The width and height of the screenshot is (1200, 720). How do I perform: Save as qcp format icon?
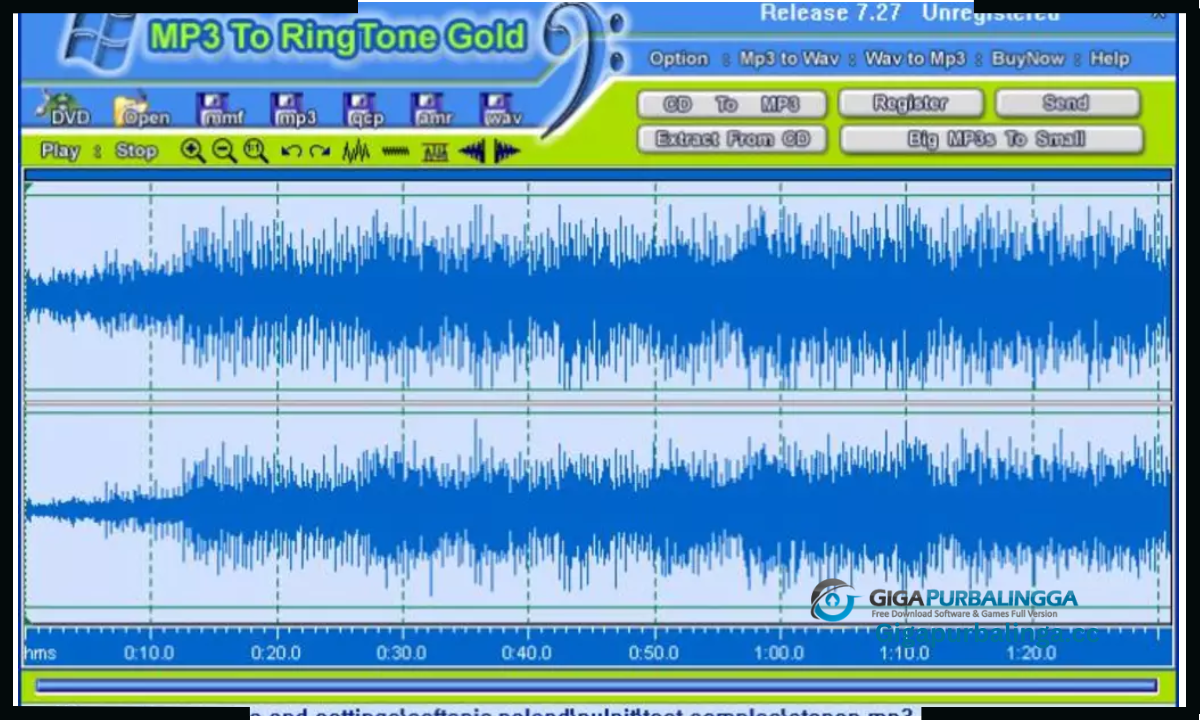tap(364, 110)
